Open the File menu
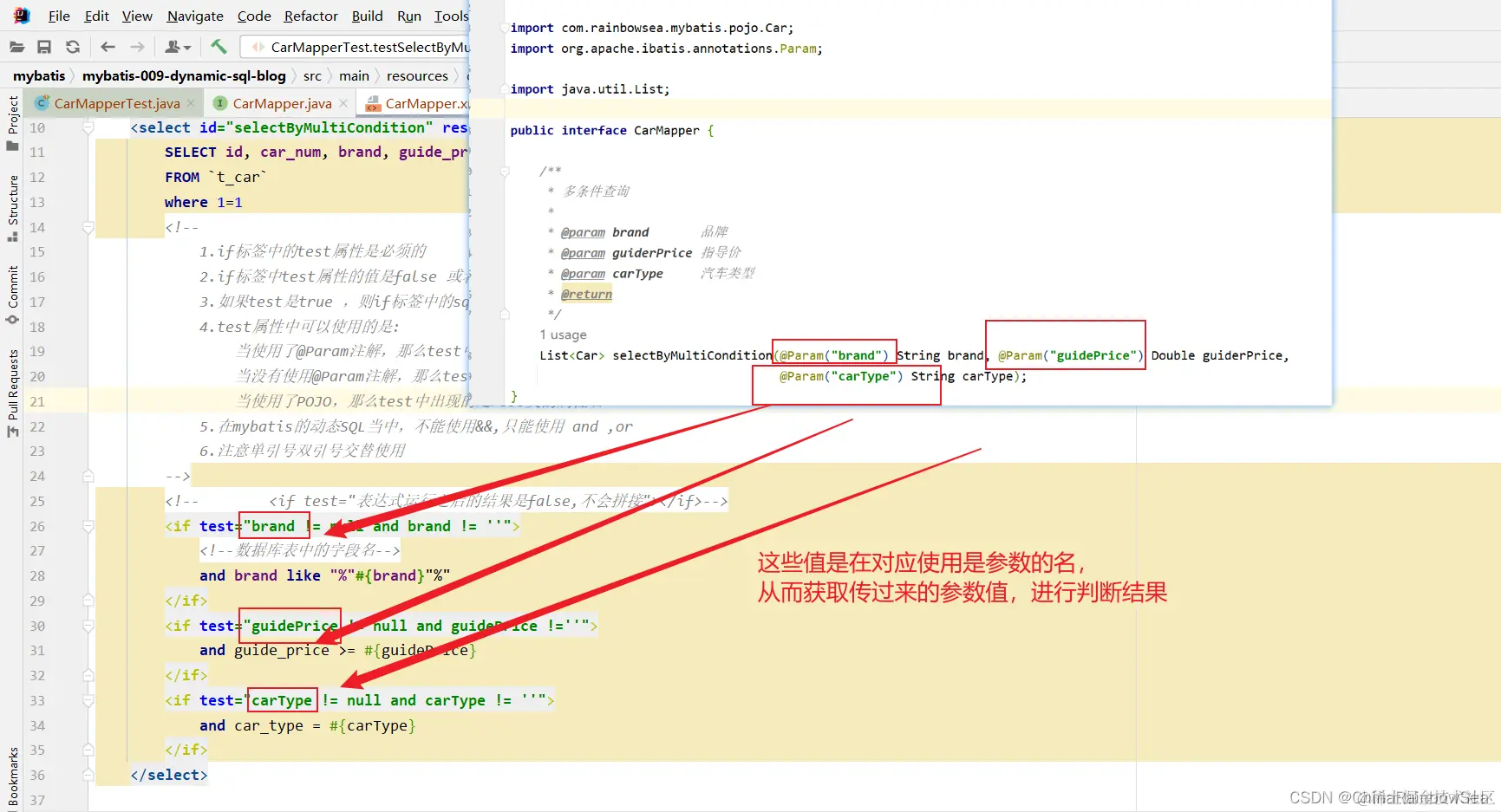This screenshot has width=1501, height=812. point(59,16)
